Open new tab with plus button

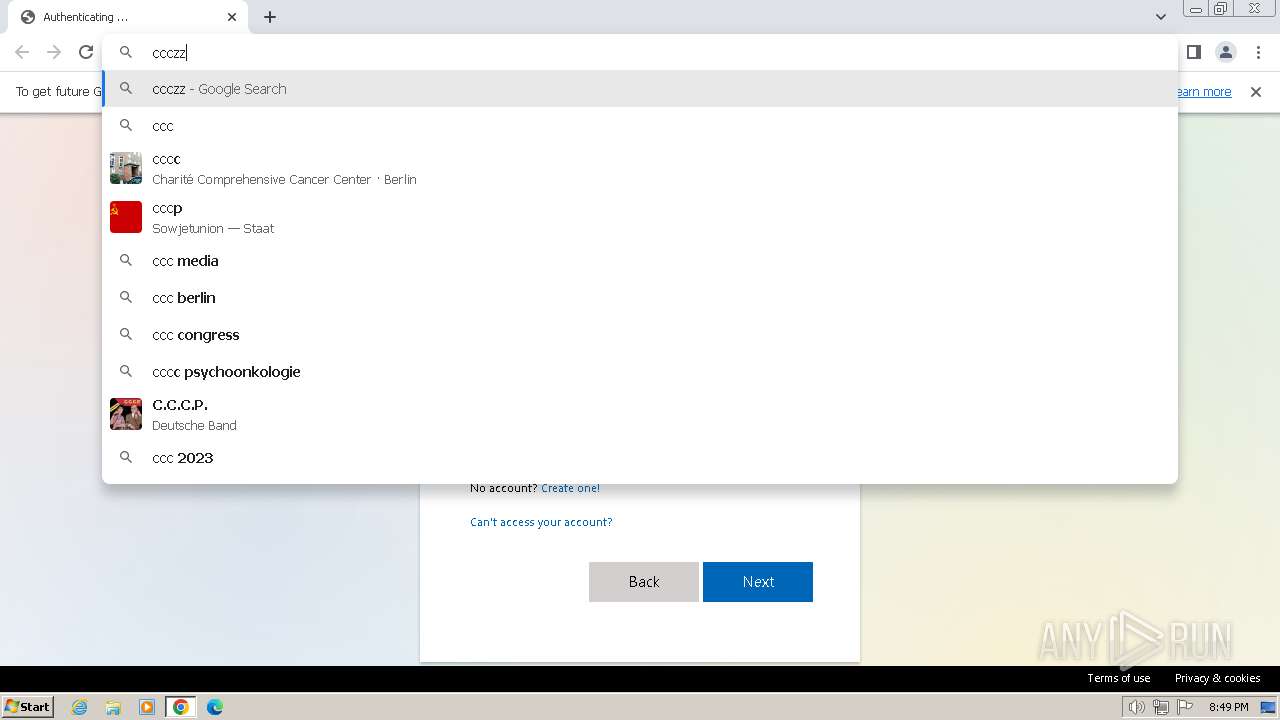click(x=270, y=17)
